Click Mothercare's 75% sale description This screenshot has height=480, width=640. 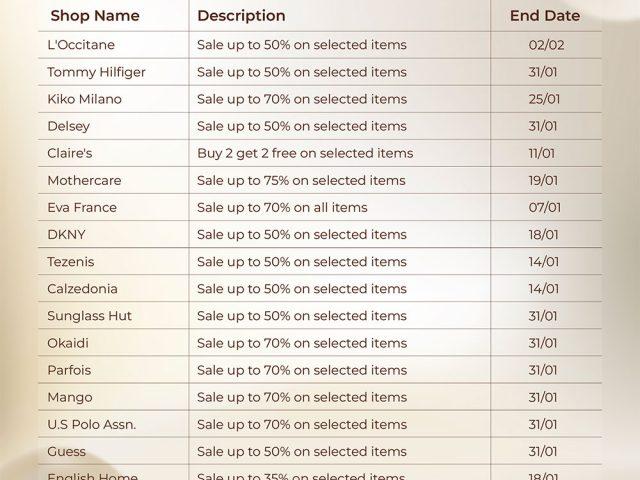[x=301, y=180]
